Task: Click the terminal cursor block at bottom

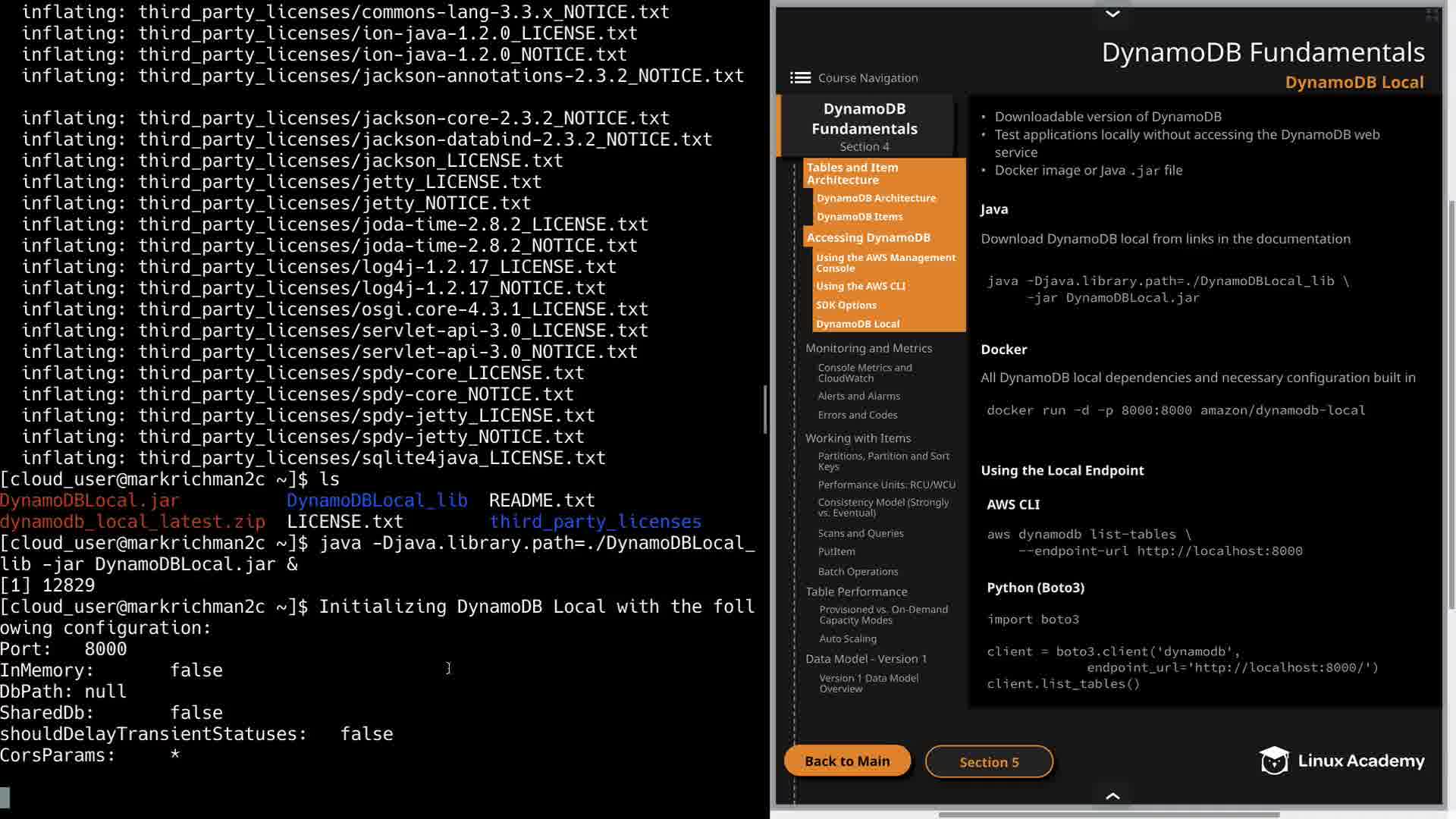Action: 5,797
